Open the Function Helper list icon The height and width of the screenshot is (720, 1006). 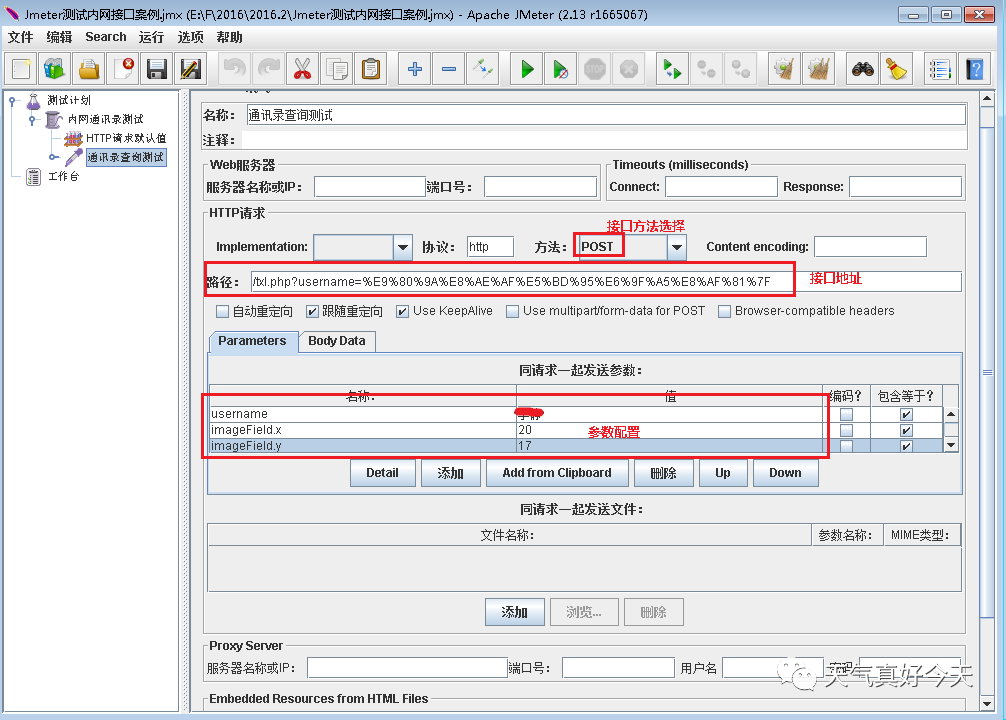click(x=940, y=69)
